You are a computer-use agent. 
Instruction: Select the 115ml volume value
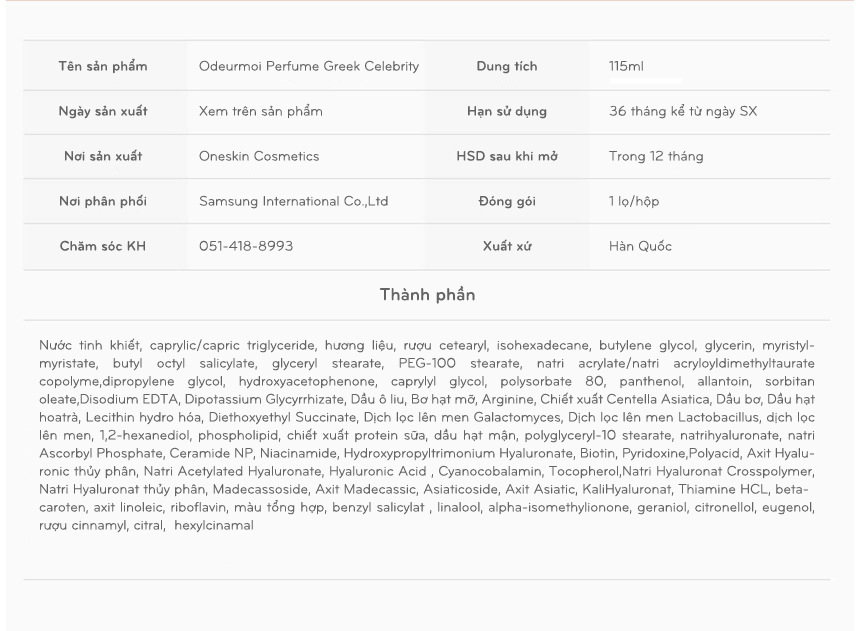(626, 67)
